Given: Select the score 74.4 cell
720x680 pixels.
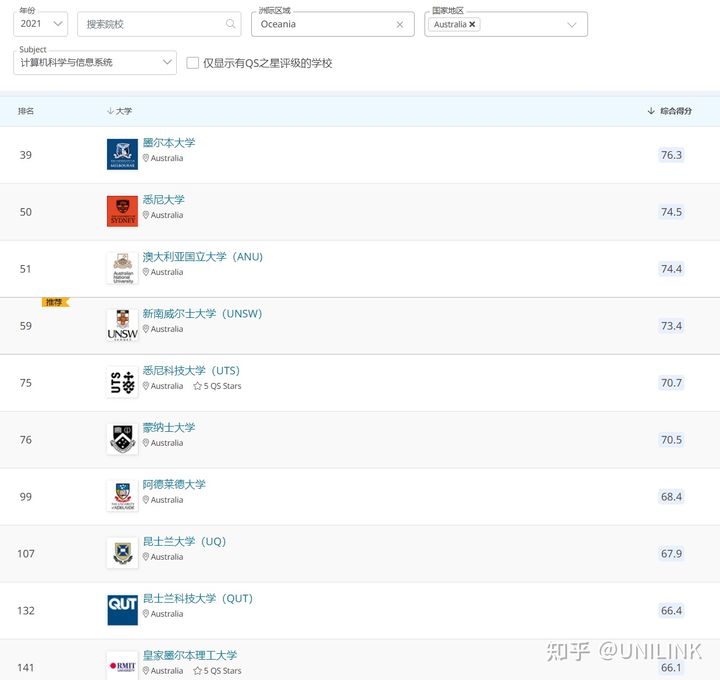Looking at the screenshot, I should point(671,269).
